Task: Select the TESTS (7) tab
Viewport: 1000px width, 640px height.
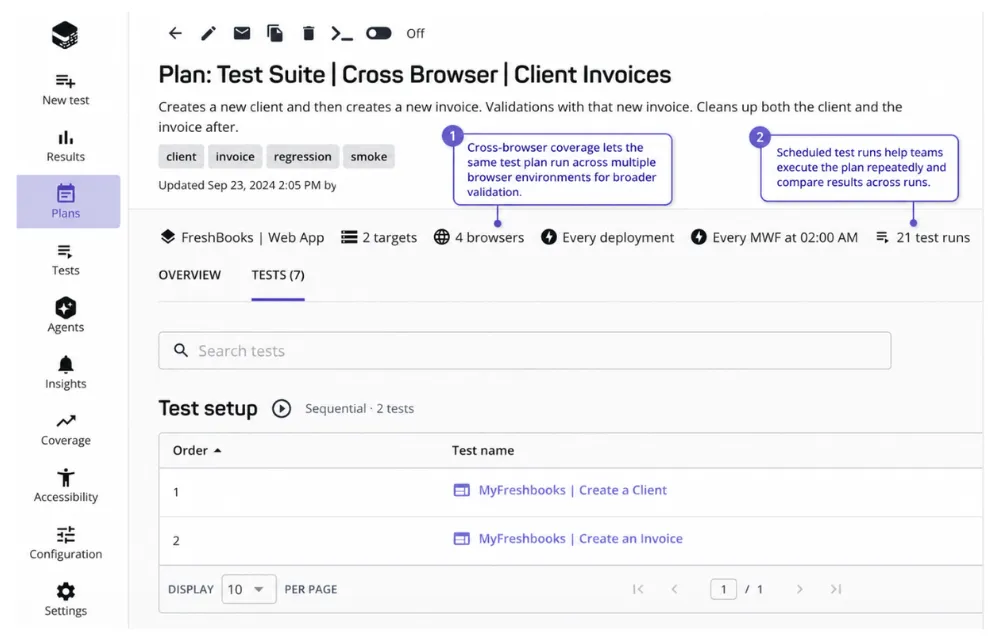Action: click(x=278, y=275)
